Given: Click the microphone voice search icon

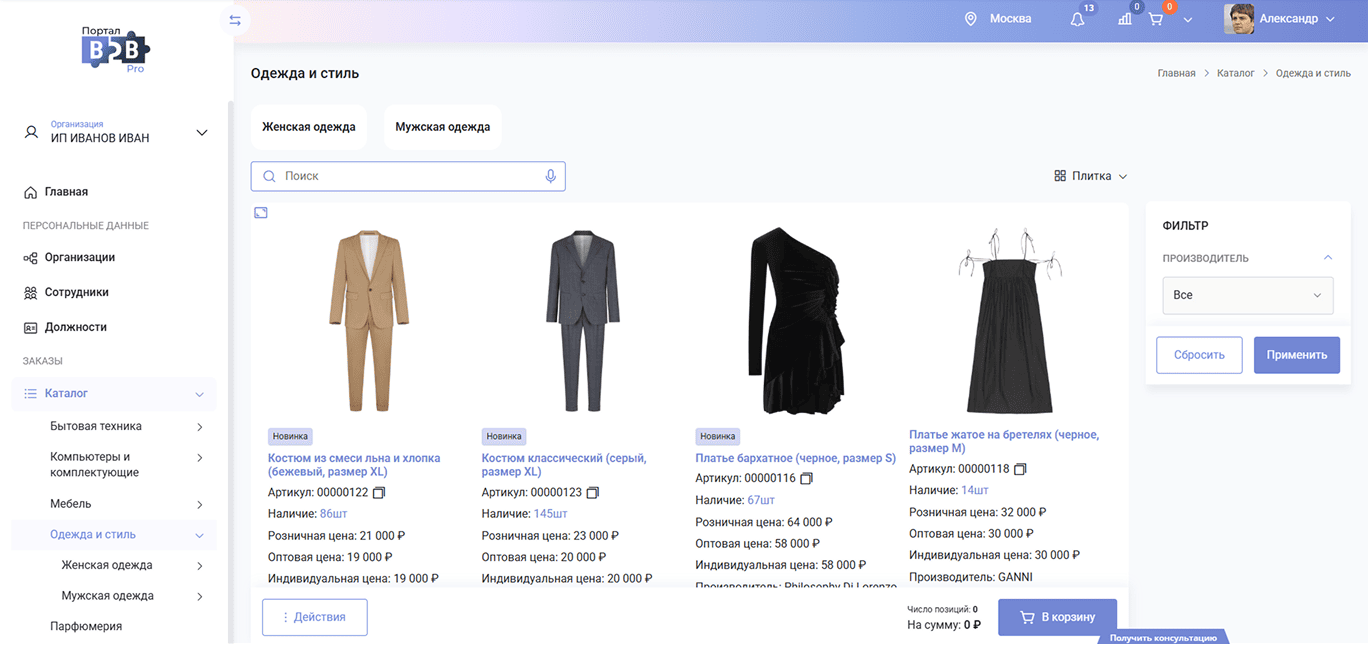Looking at the screenshot, I should [550, 176].
